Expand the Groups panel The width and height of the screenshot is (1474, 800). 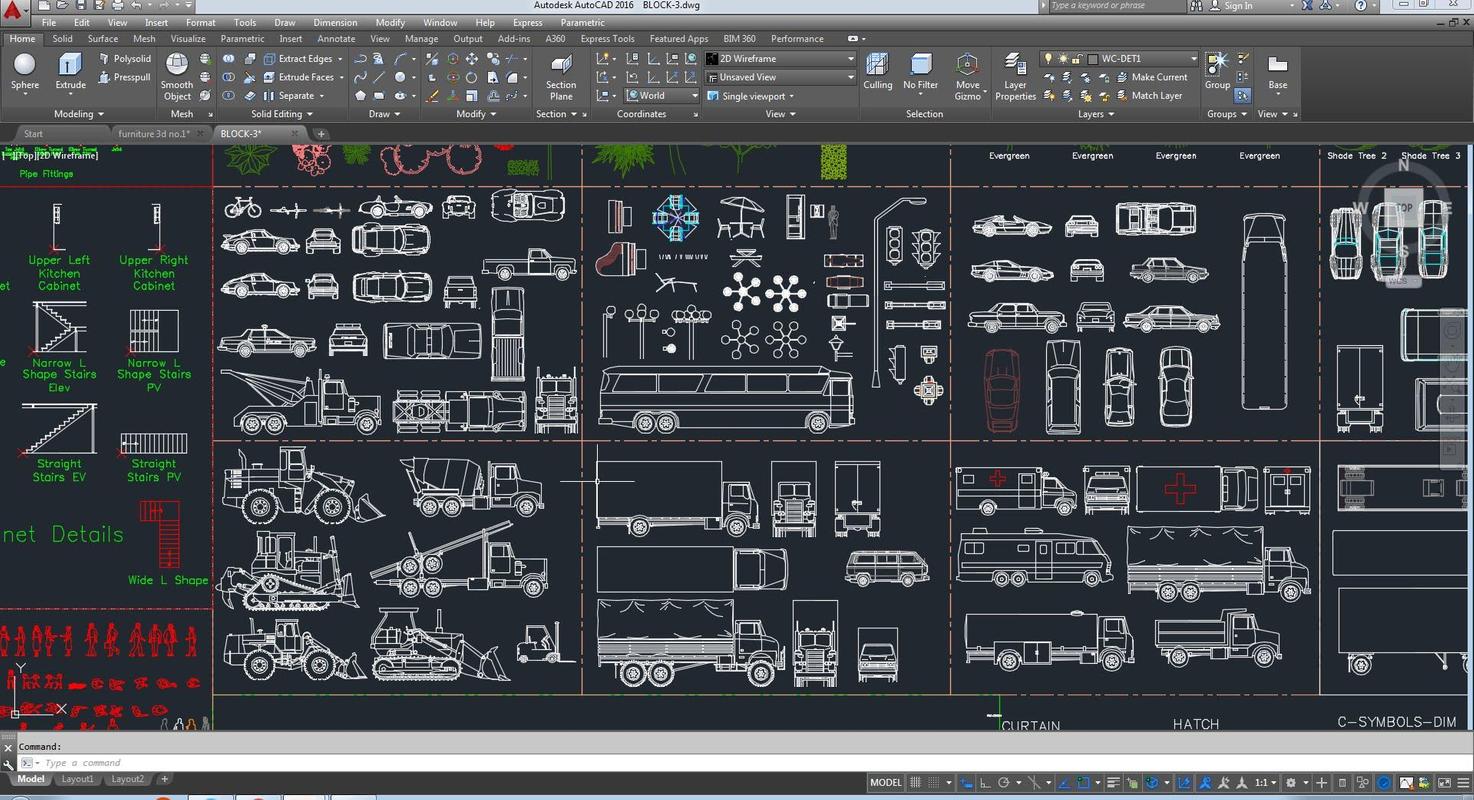point(1227,114)
